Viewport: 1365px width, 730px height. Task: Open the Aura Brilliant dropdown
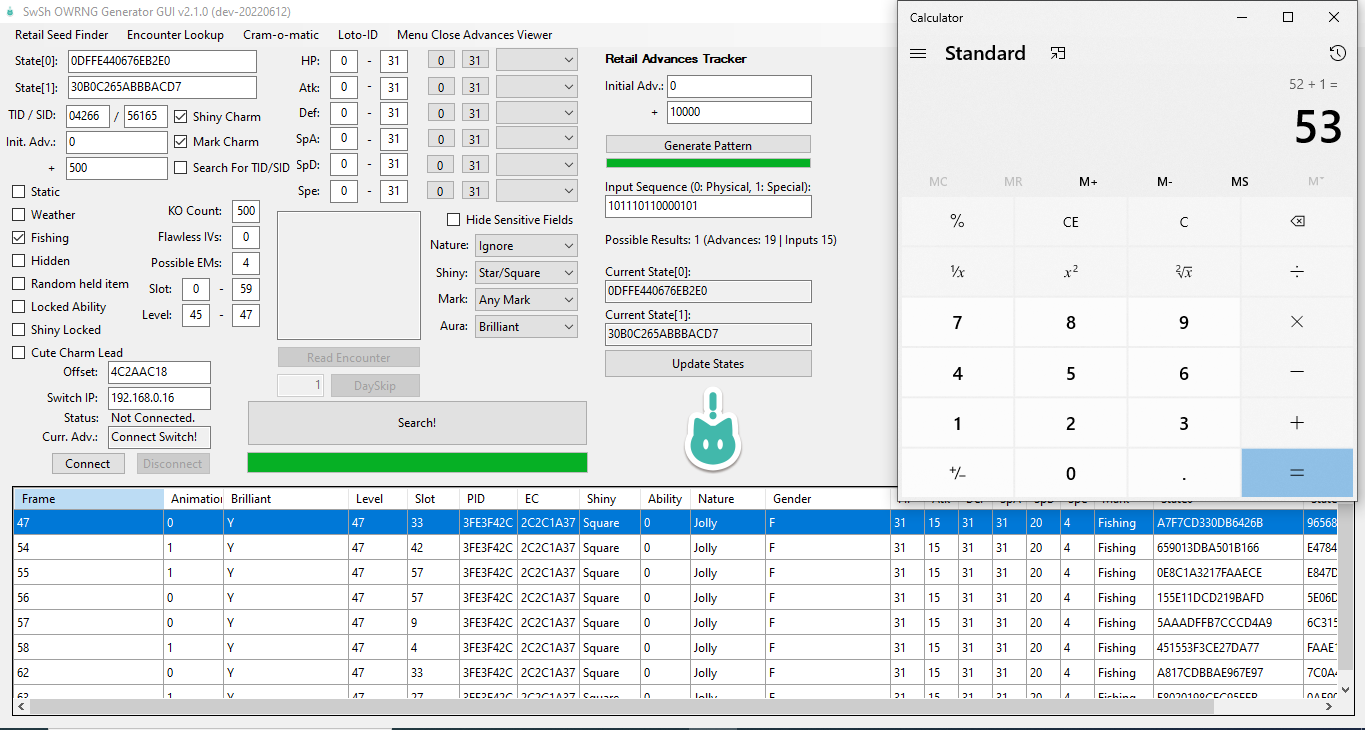[525, 327]
